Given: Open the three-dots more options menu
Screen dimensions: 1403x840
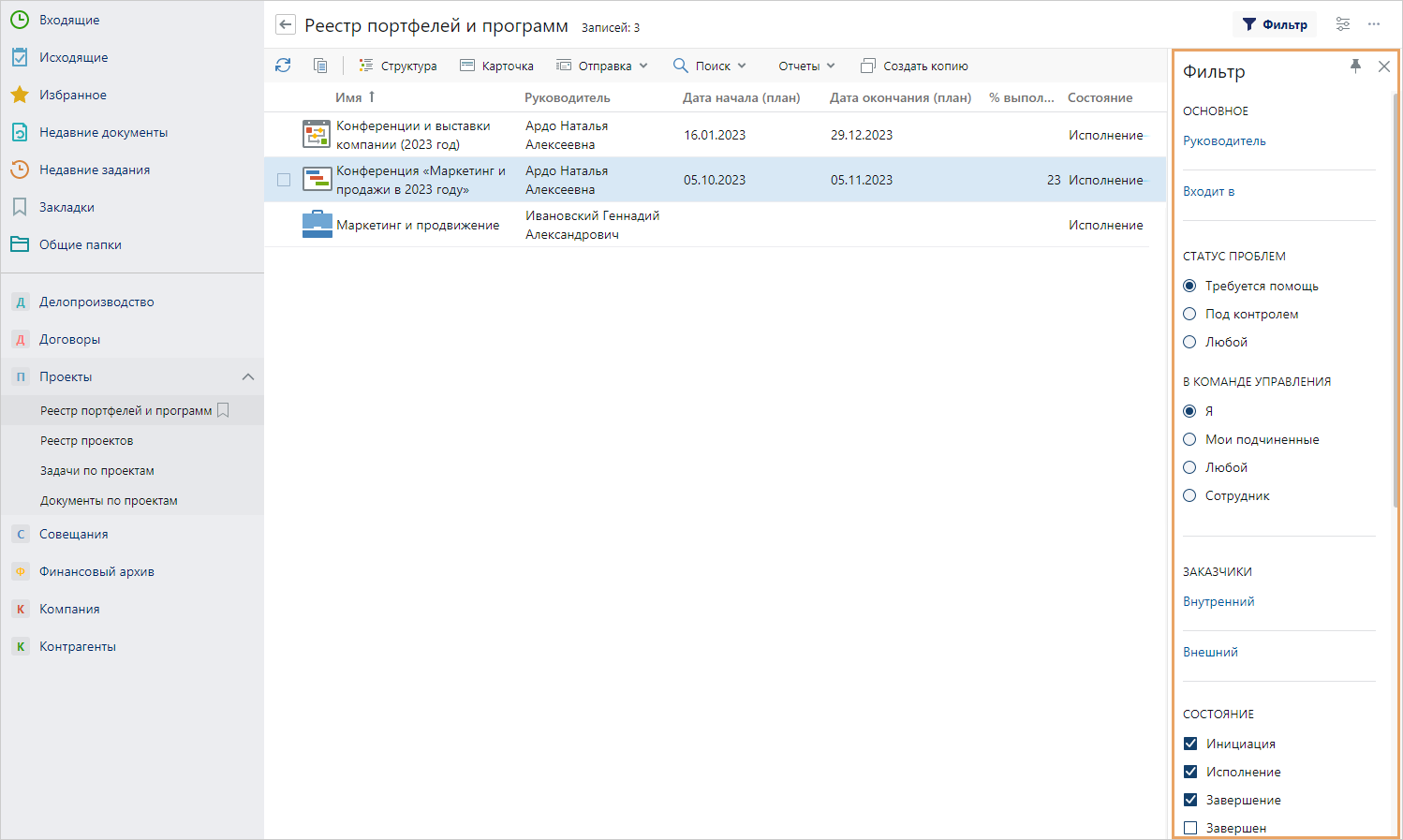Looking at the screenshot, I should click(x=1374, y=24).
